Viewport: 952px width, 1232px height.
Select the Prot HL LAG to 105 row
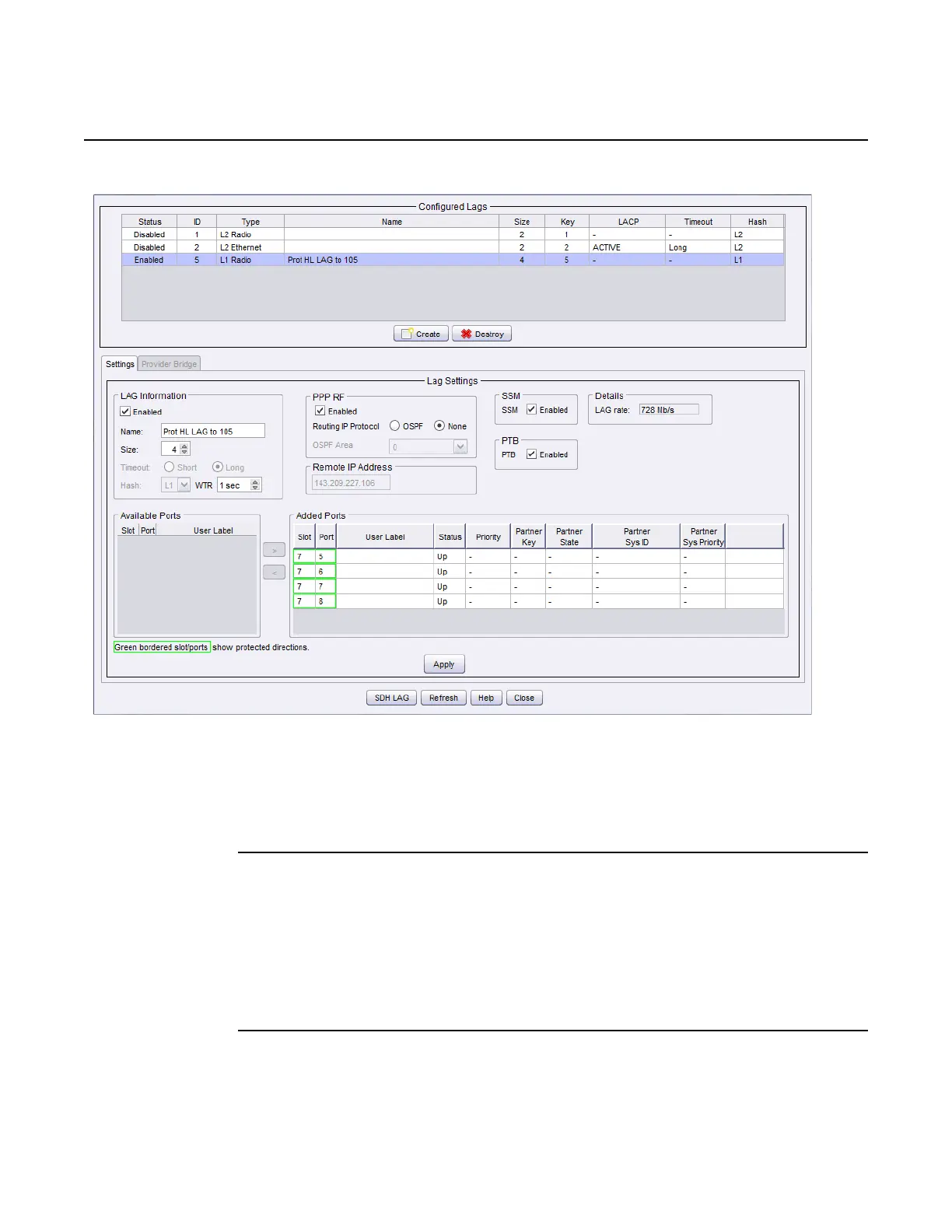[x=453, y=260]
